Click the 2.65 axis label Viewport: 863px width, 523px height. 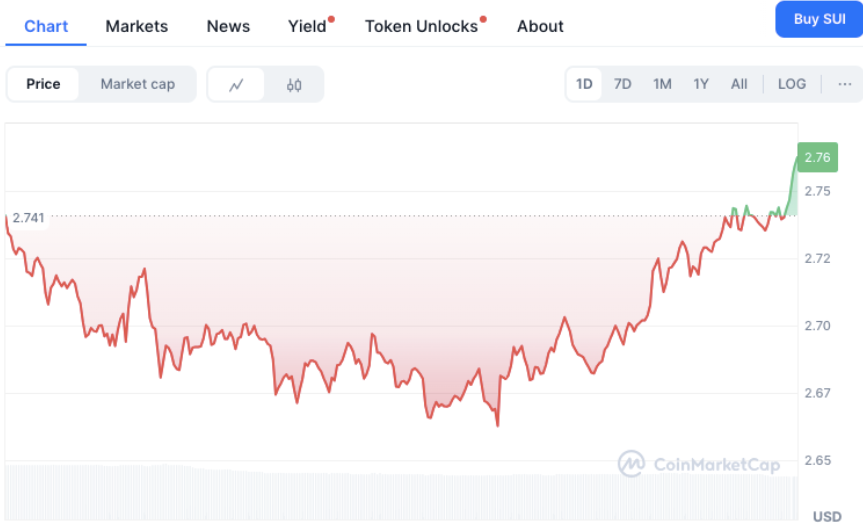[x=817, y=460]
